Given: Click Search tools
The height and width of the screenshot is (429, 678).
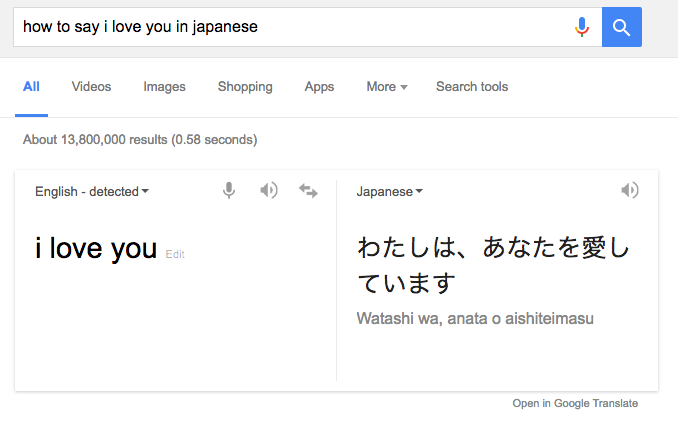Looking at the screenshot, I should click(472, 87).
